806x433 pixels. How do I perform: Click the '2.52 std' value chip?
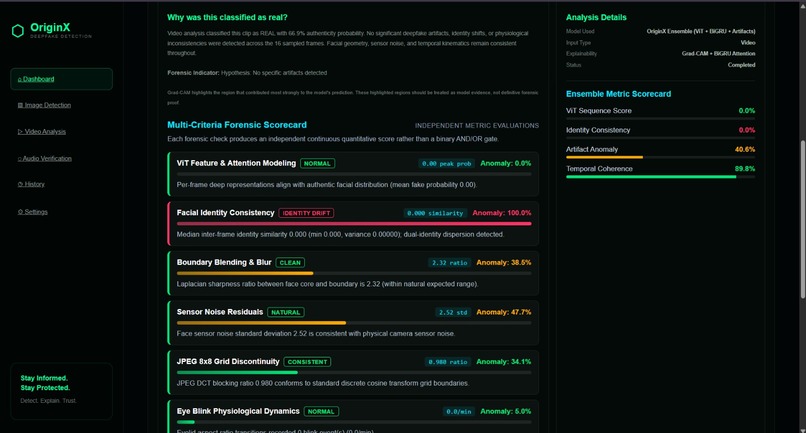[x=453, y=312]
